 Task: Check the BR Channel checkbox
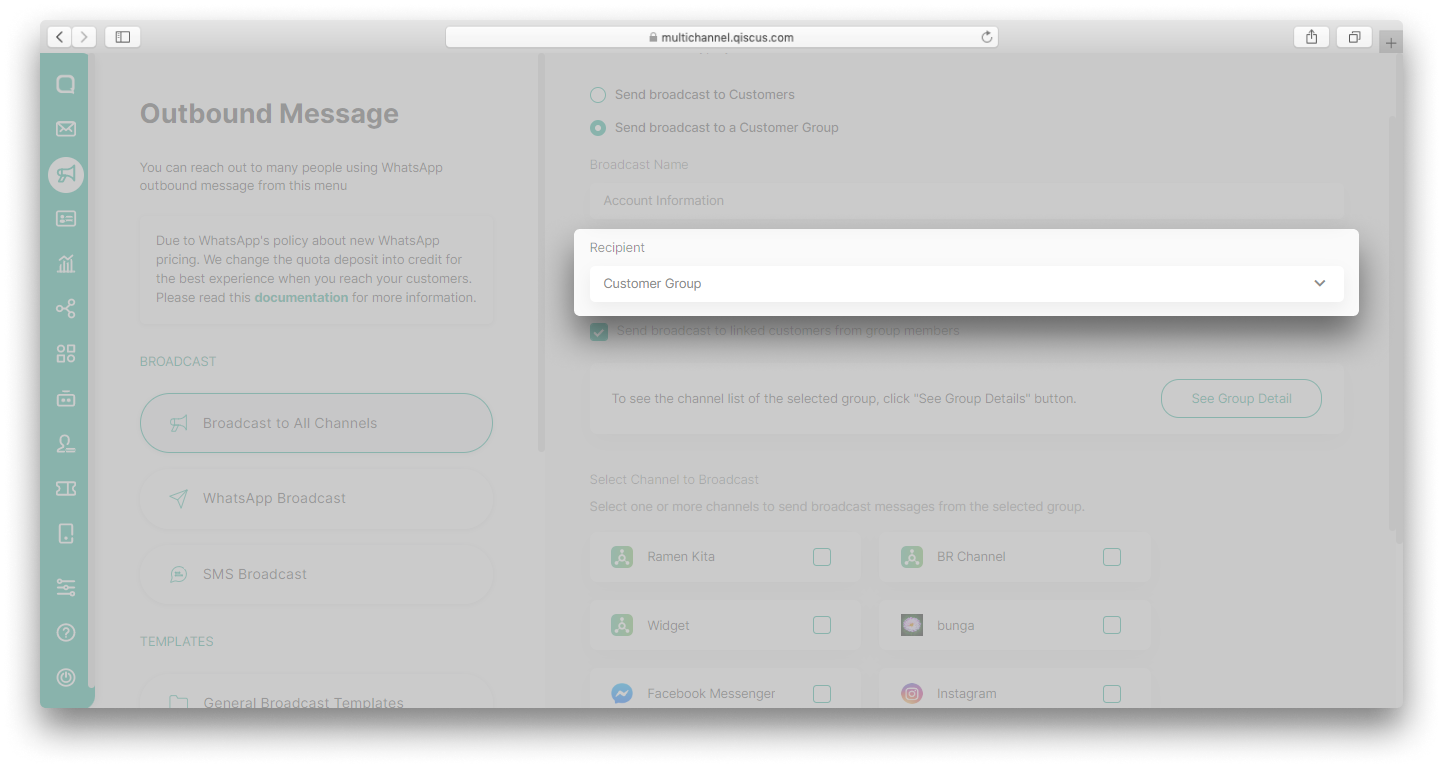click(x=1112, y=557)
